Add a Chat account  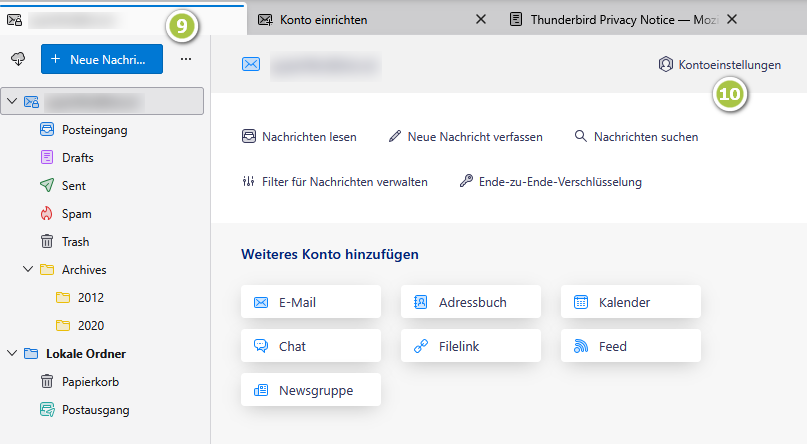pyautogui.click(x=311, y=346)
